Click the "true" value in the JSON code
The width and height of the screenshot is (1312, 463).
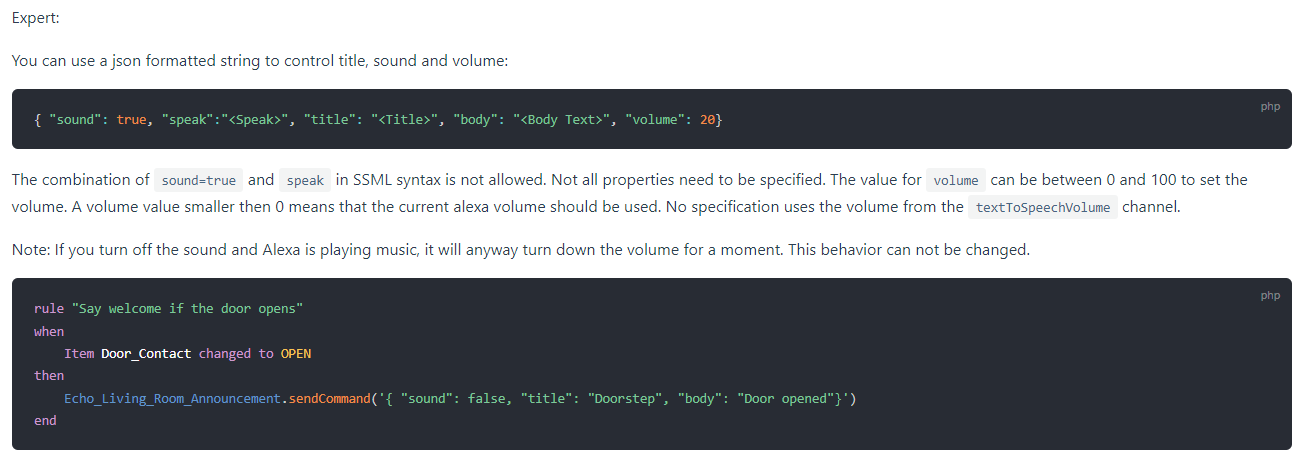131,120
